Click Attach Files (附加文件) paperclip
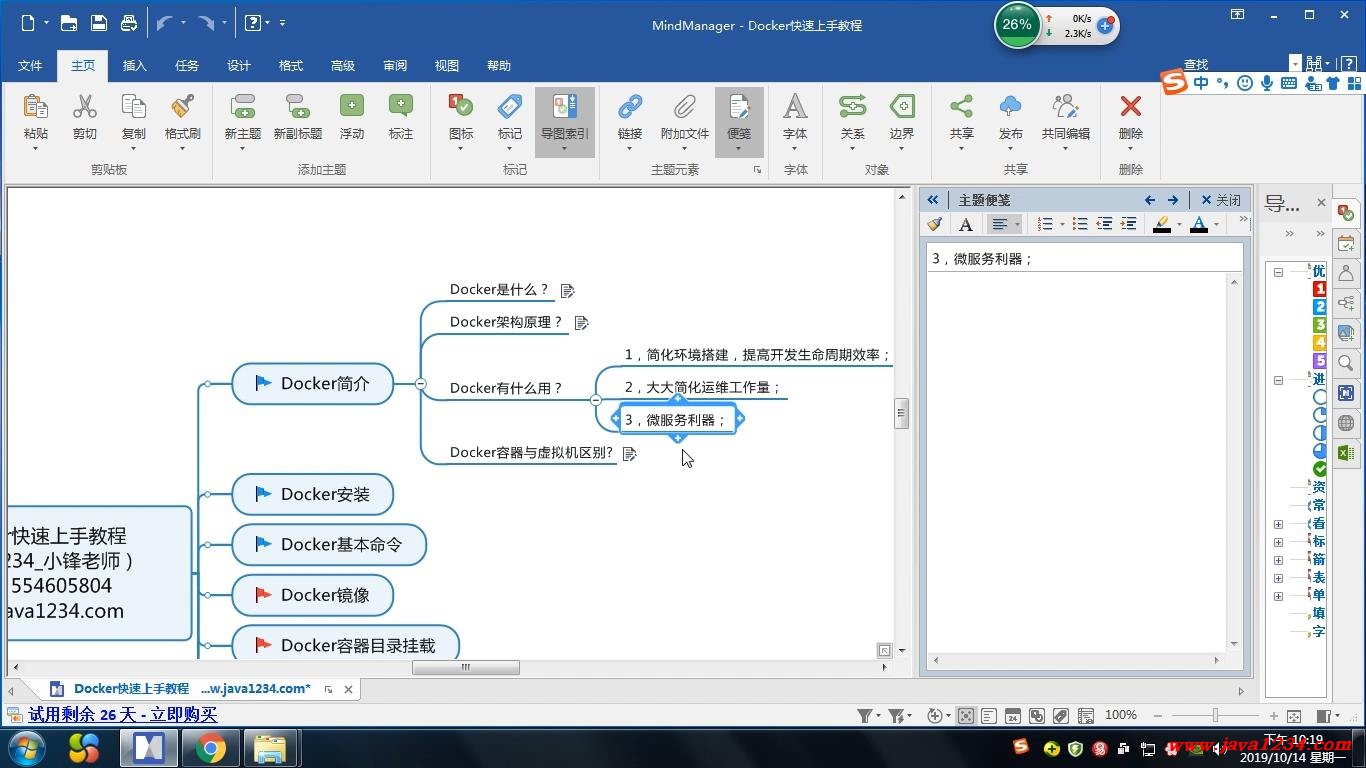 pos(685,106)
